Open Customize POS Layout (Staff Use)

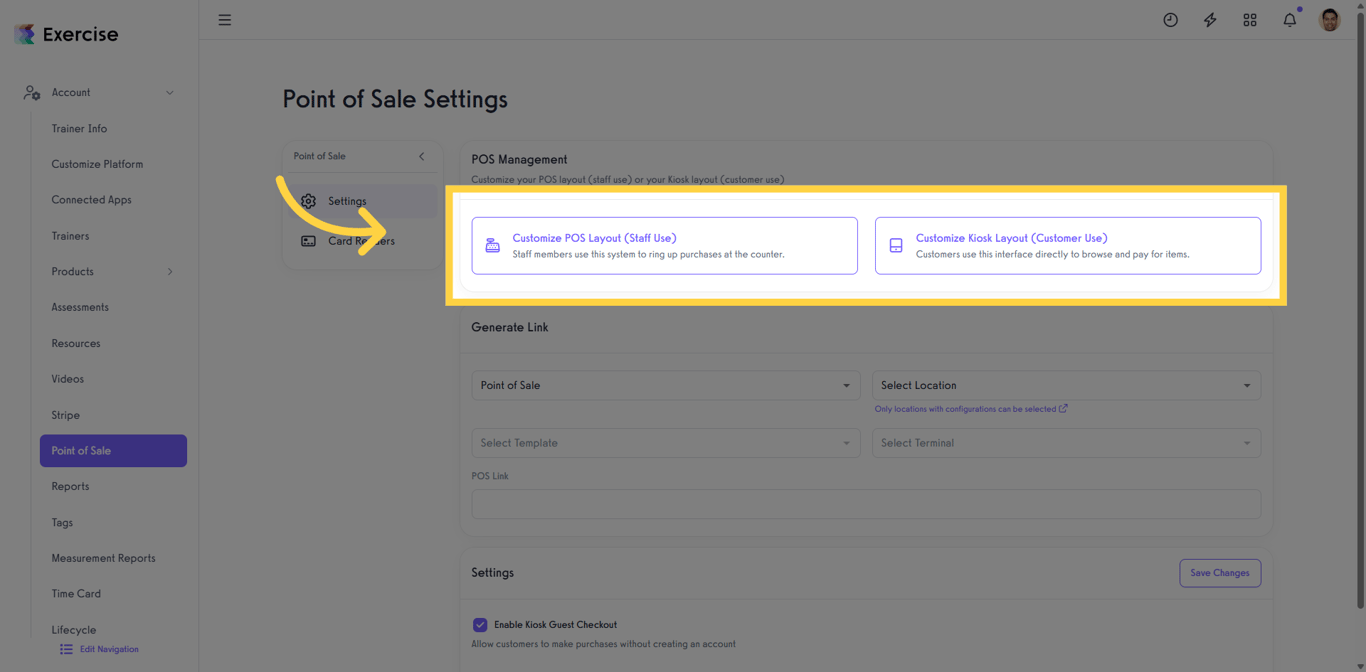(x=664, y=246)
